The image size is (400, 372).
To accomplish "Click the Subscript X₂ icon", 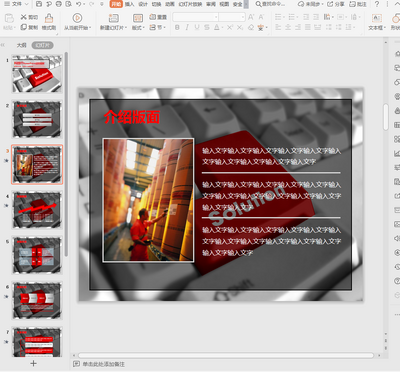I will (x=240, y=27).
